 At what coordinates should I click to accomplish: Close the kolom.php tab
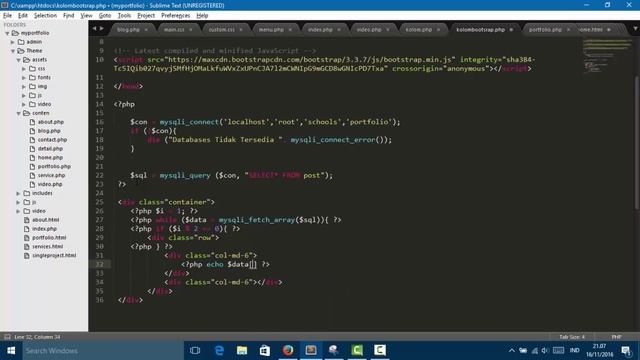click(439, 30)
